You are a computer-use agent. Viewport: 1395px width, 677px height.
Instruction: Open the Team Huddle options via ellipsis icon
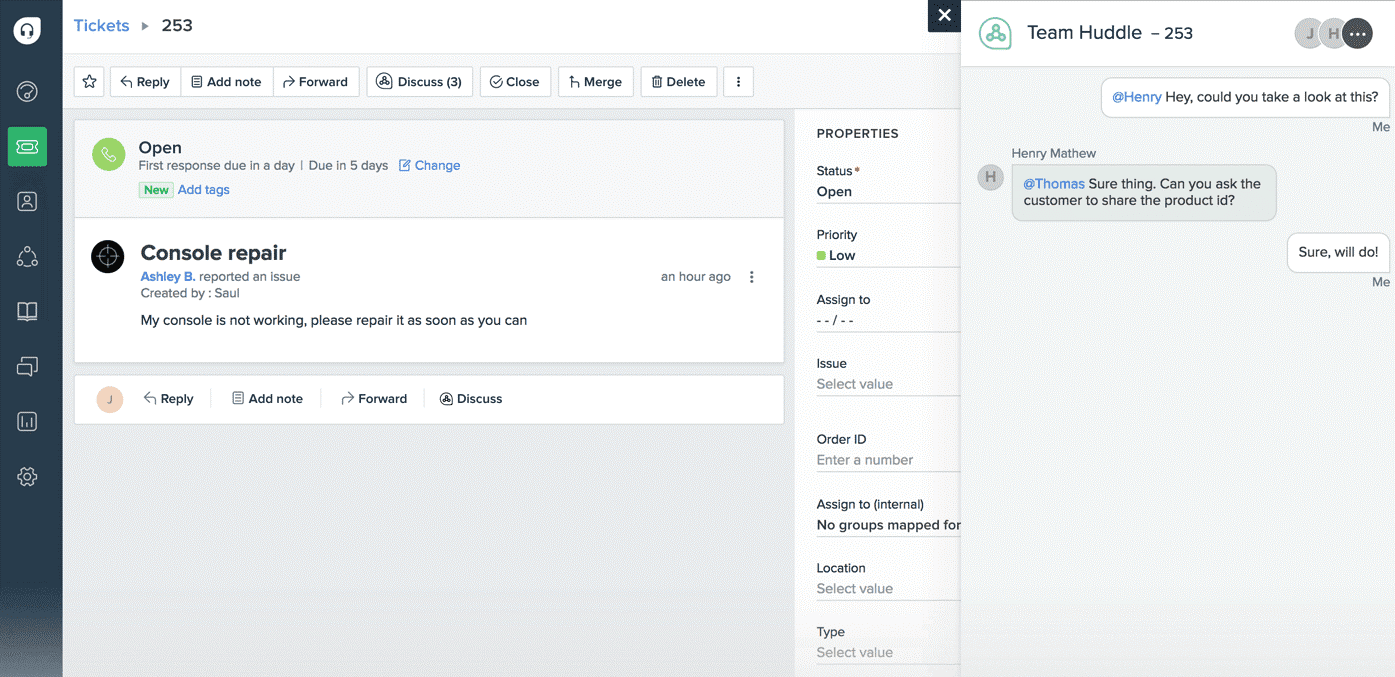pos(1357,33)
